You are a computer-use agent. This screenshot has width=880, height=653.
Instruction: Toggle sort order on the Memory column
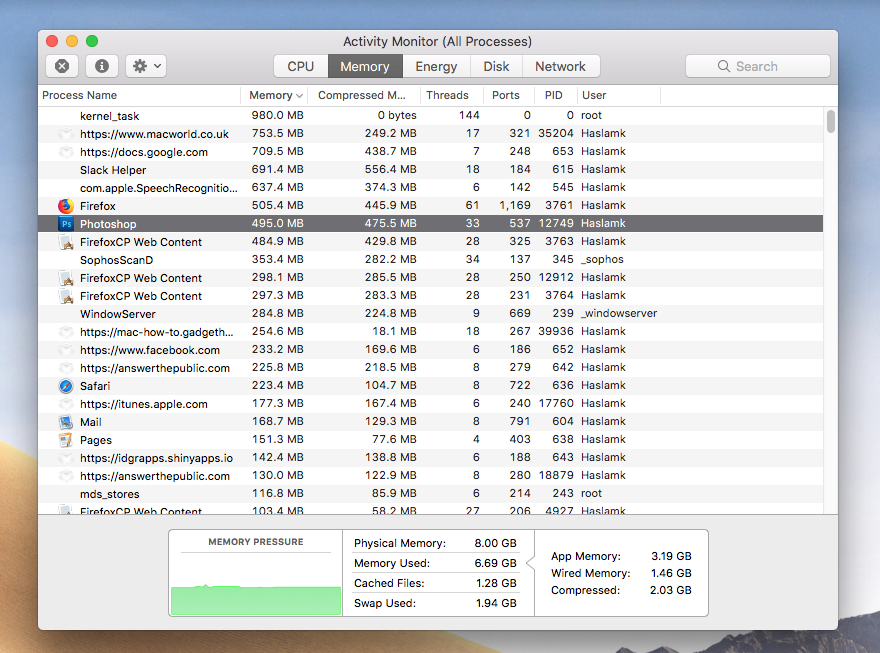click(x=276, y=95)
